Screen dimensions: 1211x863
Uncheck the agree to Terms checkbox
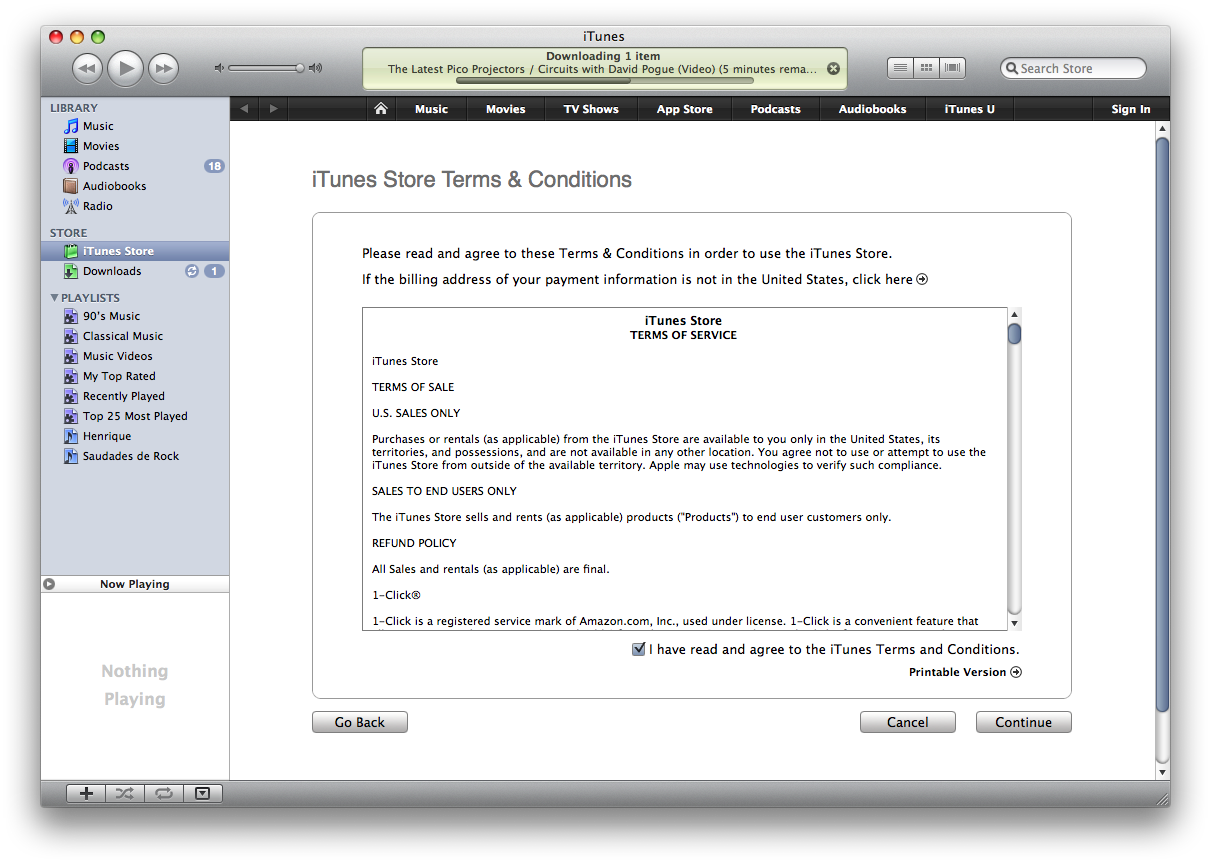pos(638,649)
